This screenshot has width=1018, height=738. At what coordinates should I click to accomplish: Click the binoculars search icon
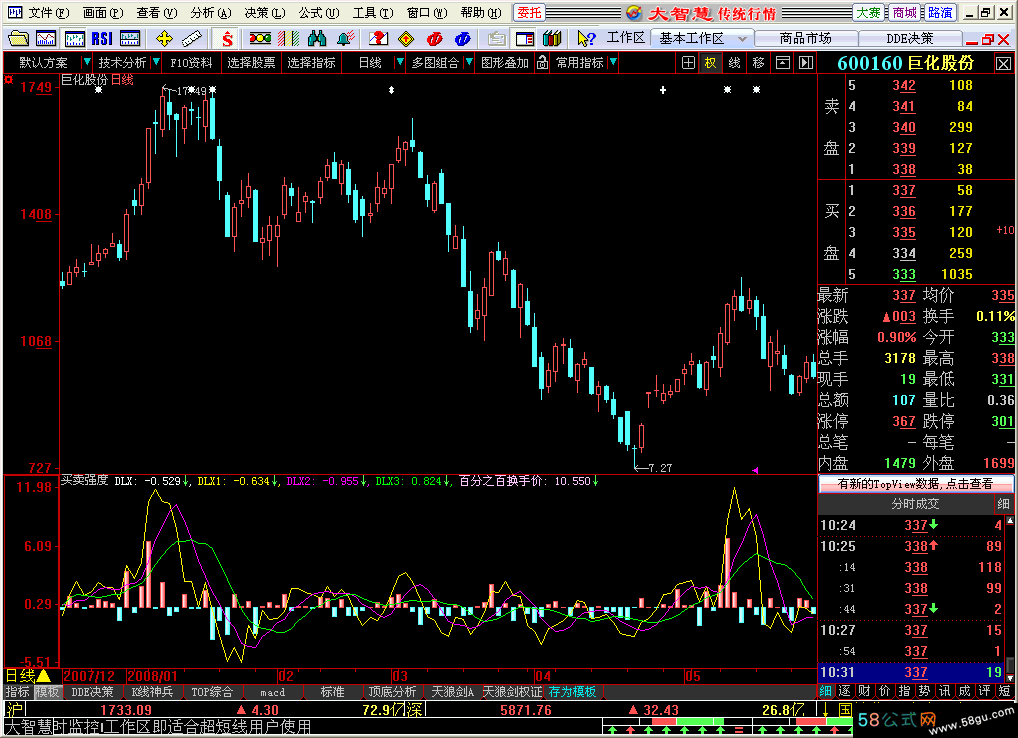click(x=318, y=38)
